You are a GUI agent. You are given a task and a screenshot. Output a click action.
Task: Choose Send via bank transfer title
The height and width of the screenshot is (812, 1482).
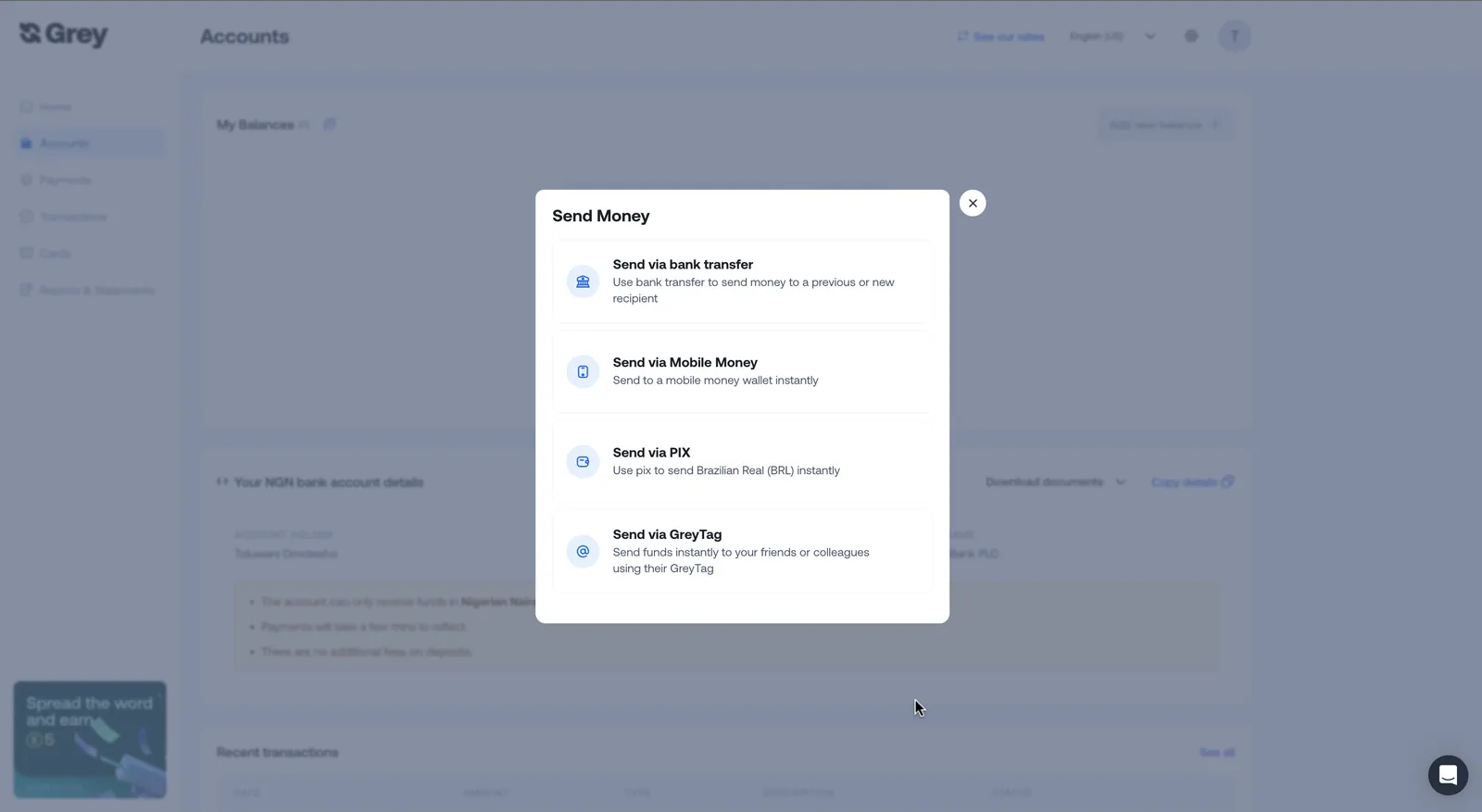coord(683,265)
